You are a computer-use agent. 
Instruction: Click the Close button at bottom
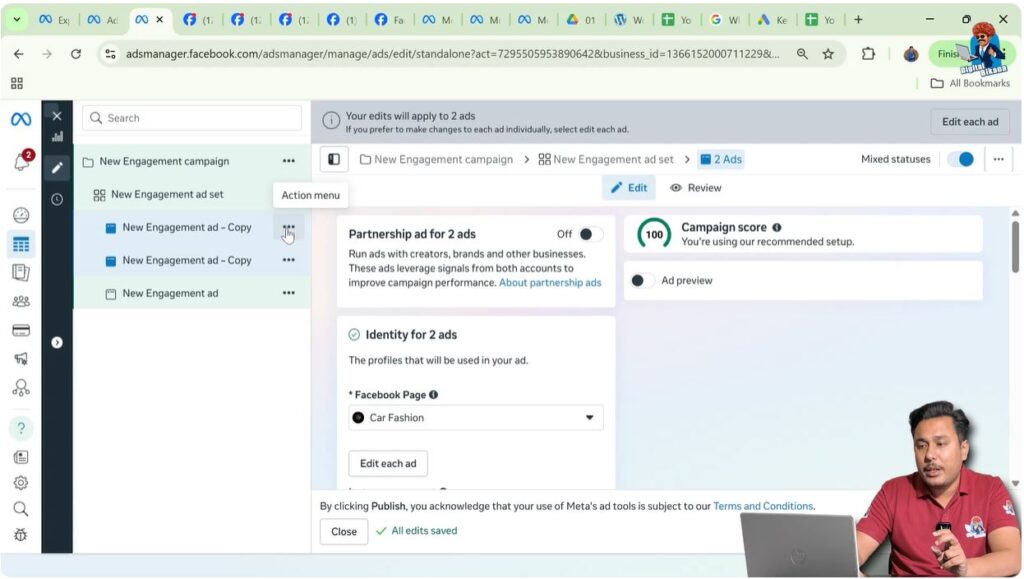[344, 531]
